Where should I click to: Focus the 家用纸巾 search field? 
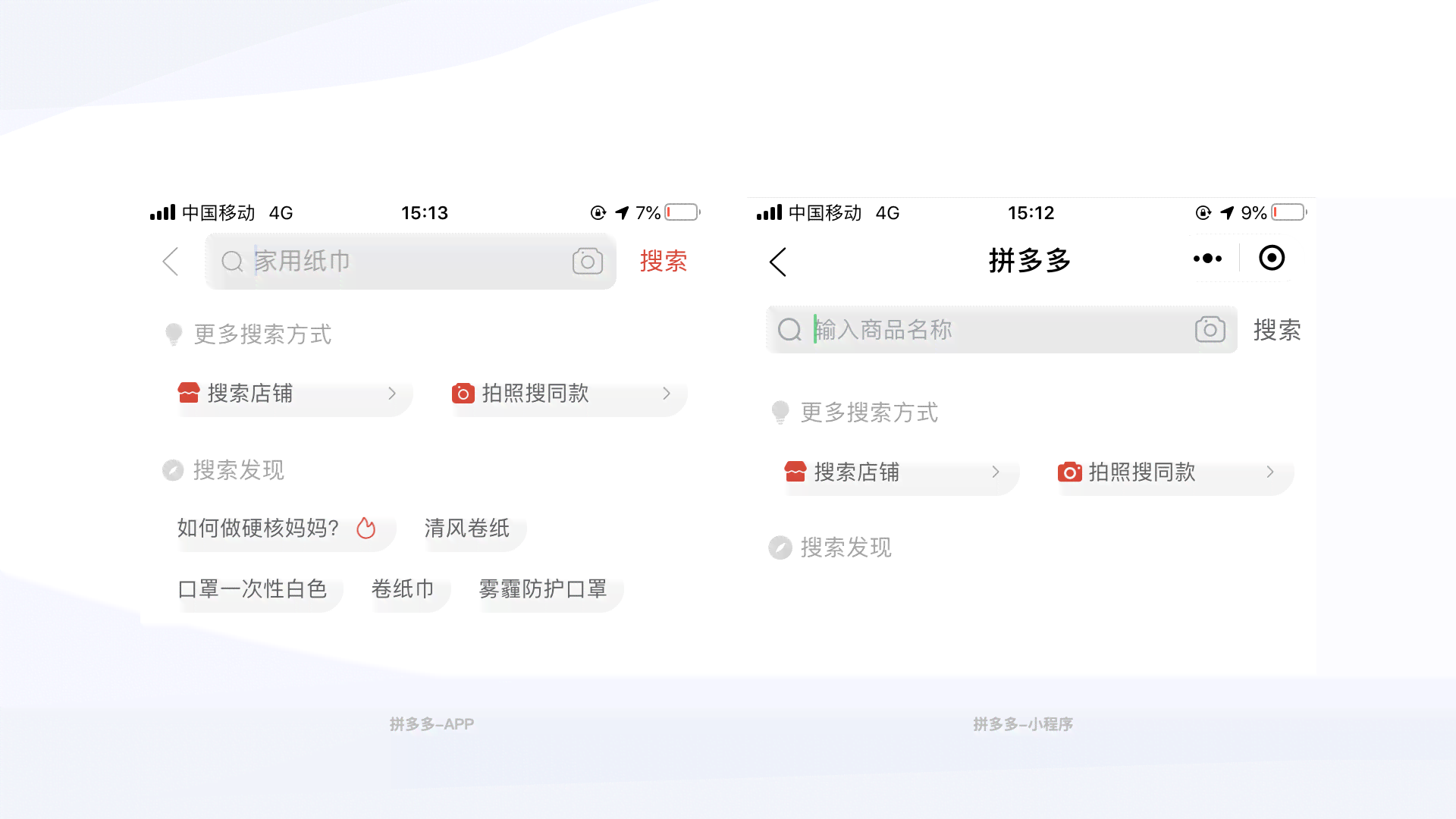pyautogui.click(x=410, y=261)
